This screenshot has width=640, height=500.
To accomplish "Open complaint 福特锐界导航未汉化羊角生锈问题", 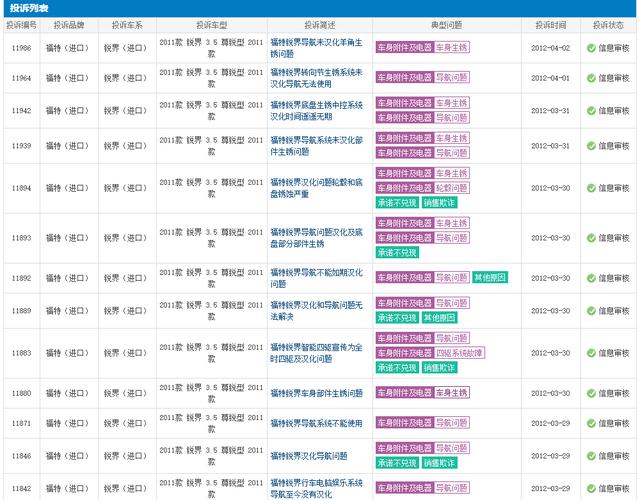I will tap(316, 48).
